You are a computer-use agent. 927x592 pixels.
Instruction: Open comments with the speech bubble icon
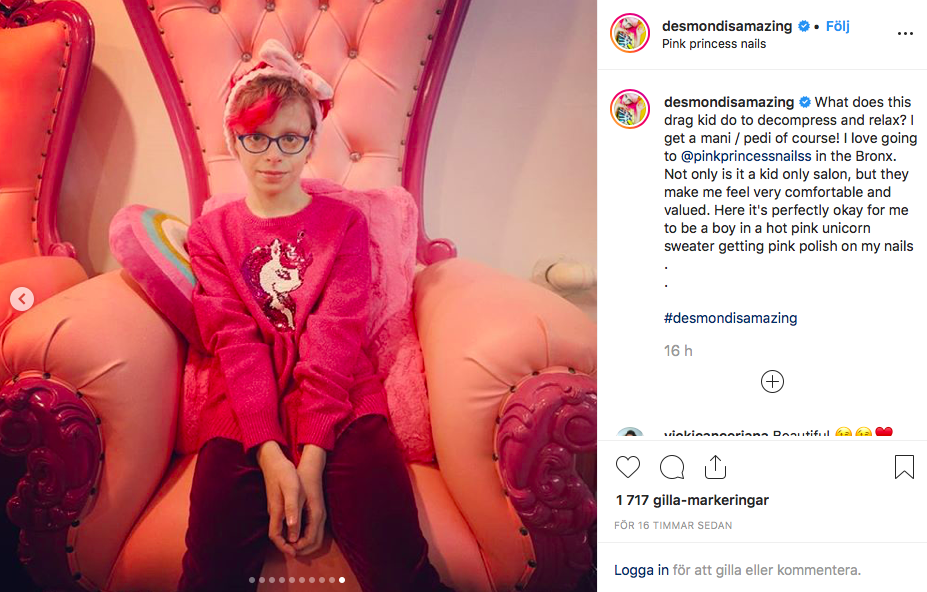[x=672, y=467]
